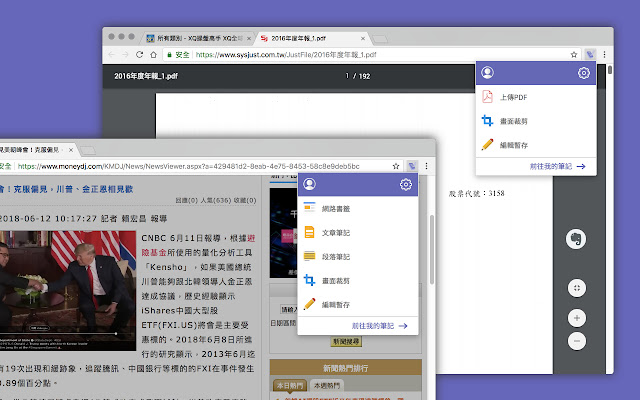Select 畫面裁剪 in the news window popup
Image resolution: width=640 pixels, height=400 pixels.
point(336,281)
